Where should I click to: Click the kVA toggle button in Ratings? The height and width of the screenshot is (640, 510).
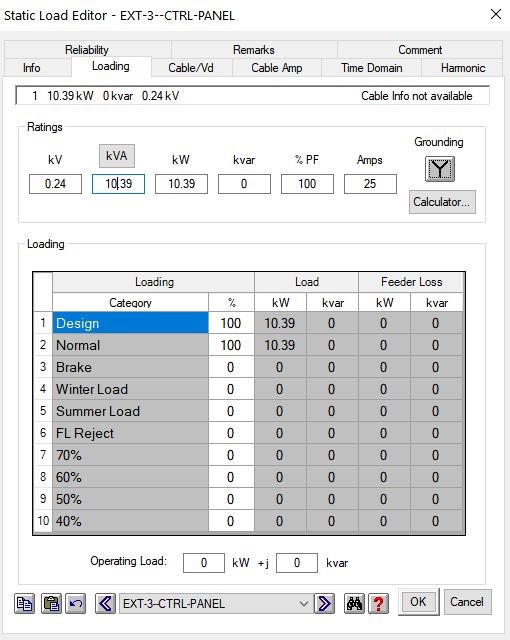117,156
